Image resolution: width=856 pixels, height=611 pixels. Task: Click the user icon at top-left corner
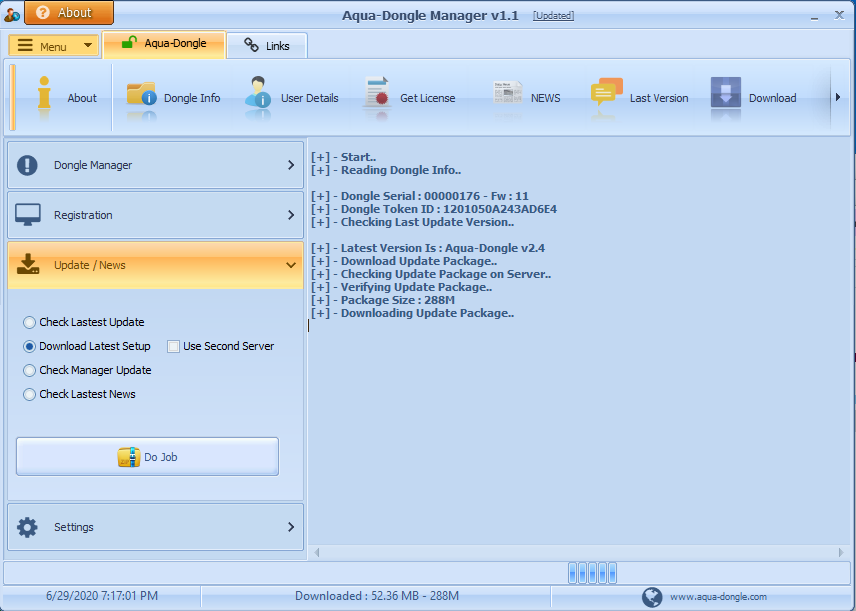(11, 15)
